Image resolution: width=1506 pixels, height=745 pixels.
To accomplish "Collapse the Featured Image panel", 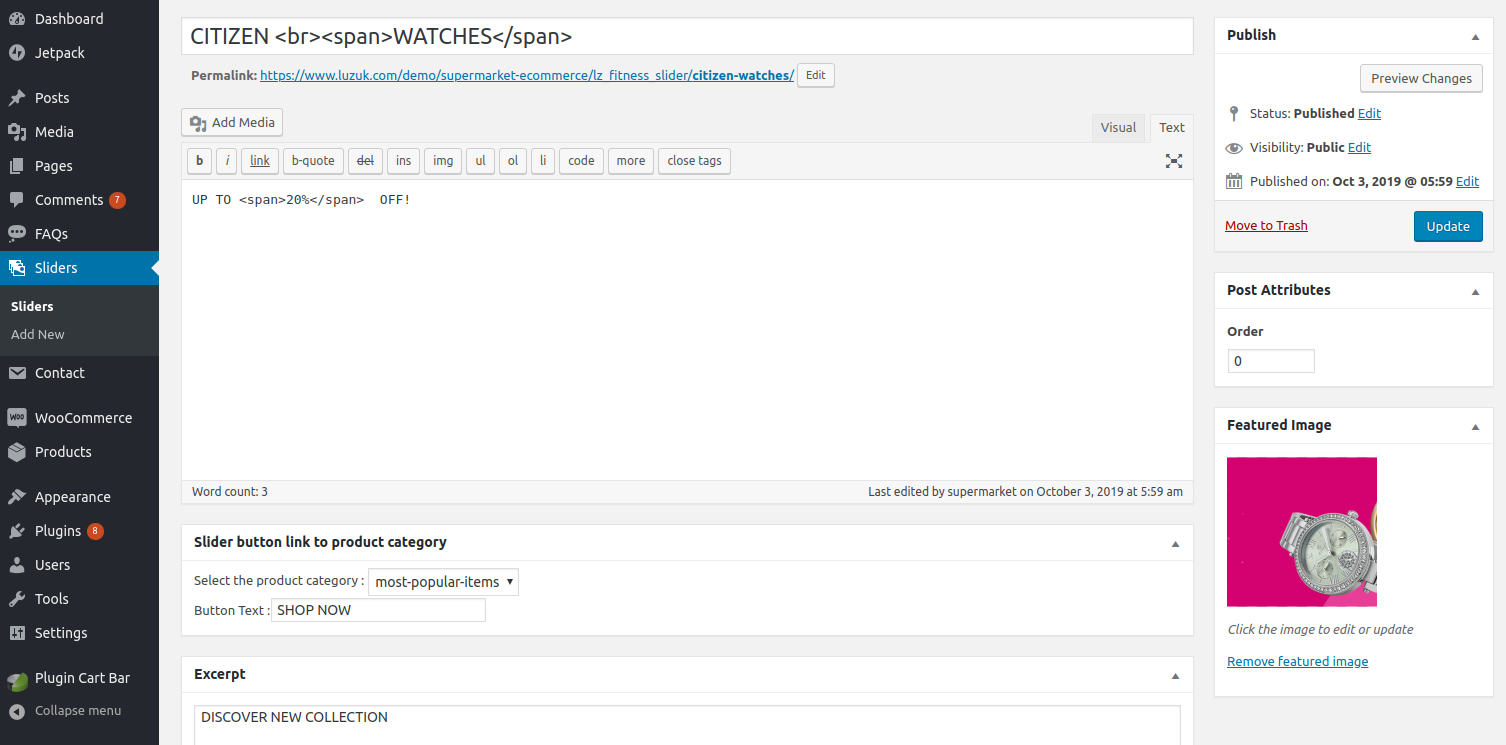I will pos(1475,426).
